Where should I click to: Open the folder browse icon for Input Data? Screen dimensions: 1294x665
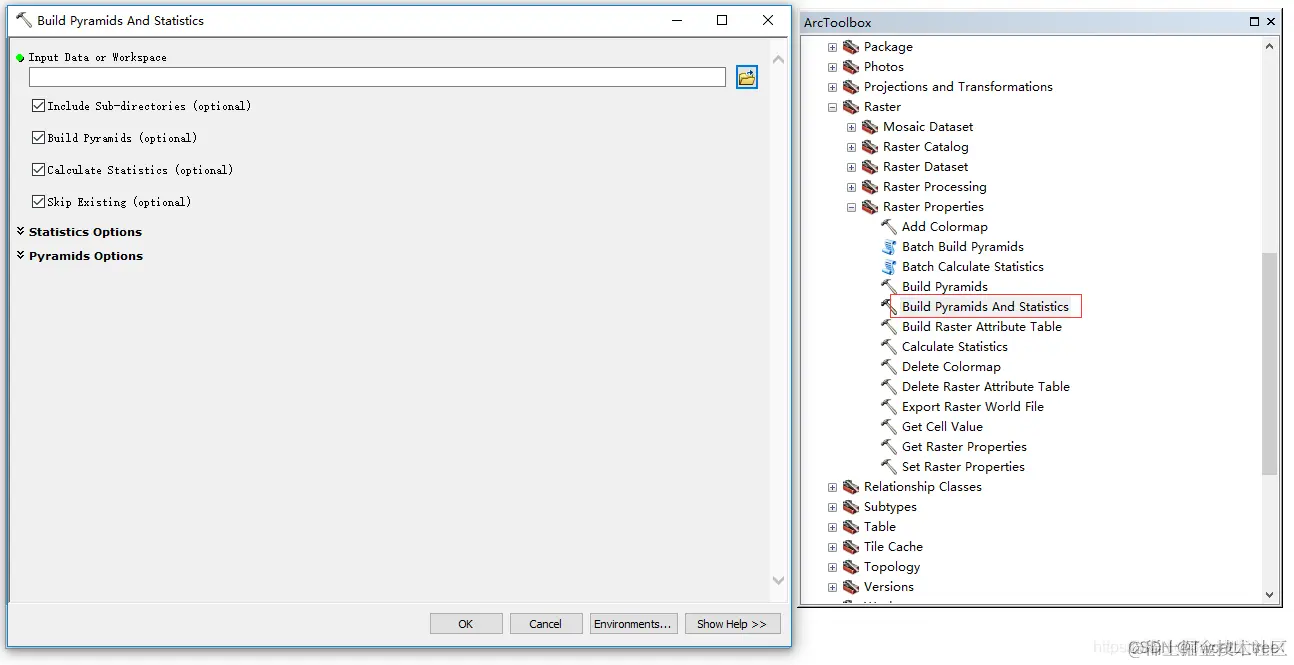pos(747,77)
